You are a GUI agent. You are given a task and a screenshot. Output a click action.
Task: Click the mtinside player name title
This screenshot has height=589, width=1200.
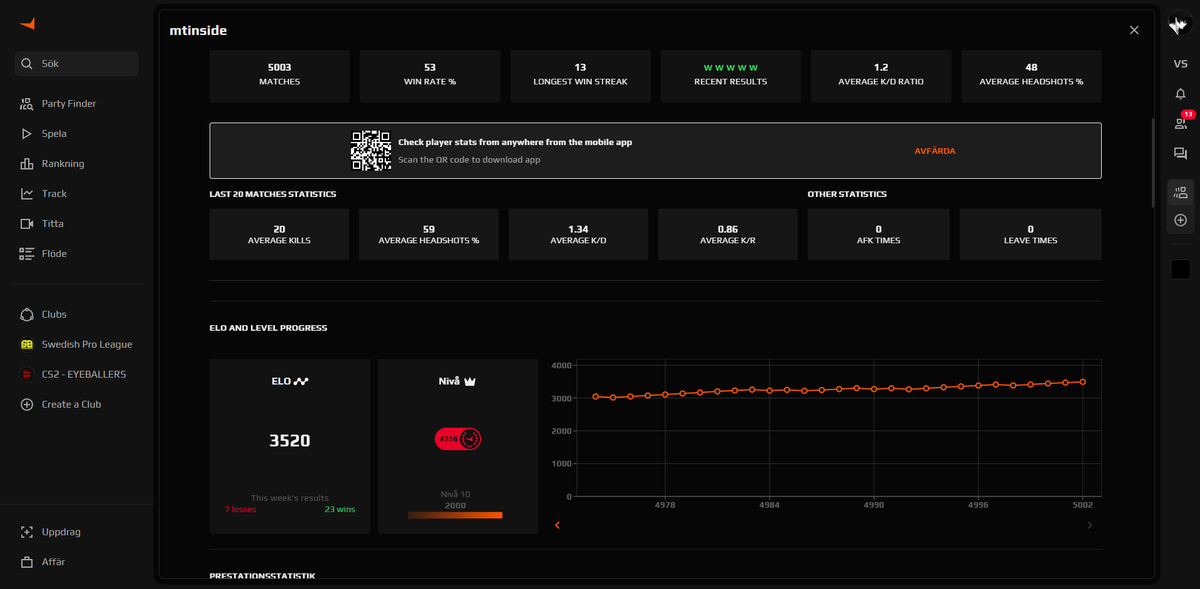coord(200,31)
